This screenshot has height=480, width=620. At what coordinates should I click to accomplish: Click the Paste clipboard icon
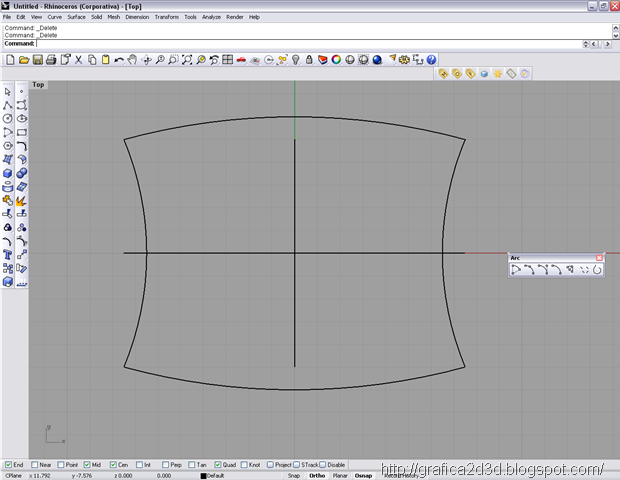click(x=105, y=60)
